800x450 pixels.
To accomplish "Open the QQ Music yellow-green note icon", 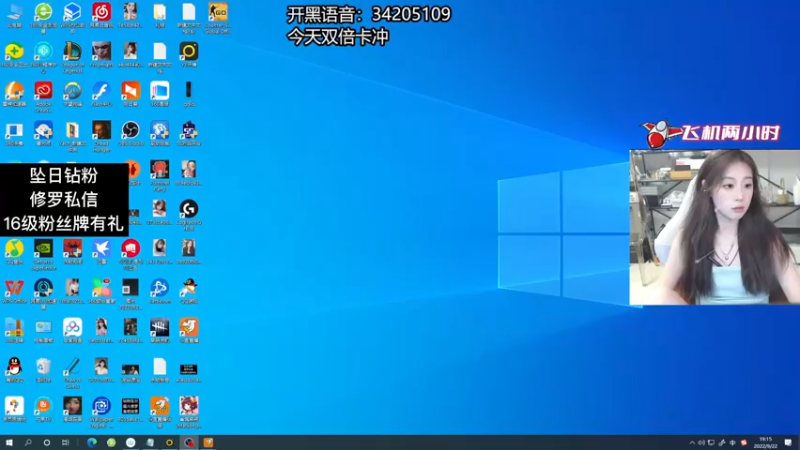I will click(x=14, y=248).
